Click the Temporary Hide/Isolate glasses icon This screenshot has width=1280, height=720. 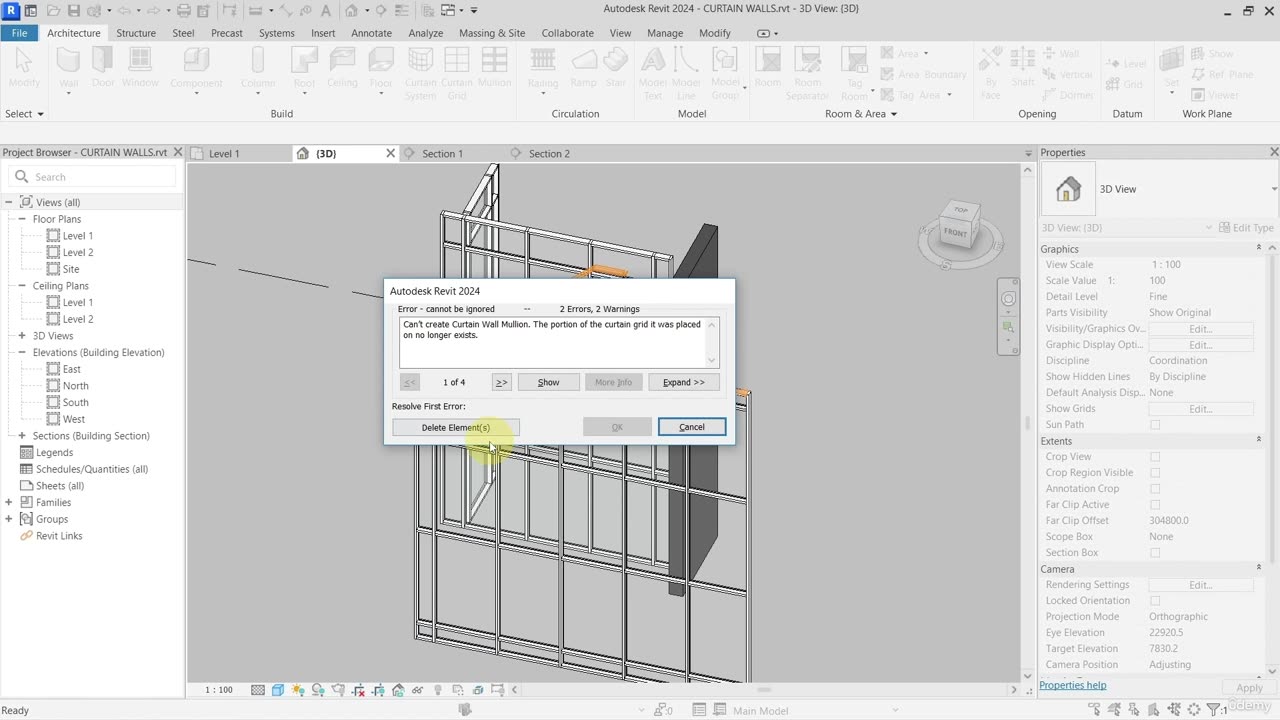point(418,690)
